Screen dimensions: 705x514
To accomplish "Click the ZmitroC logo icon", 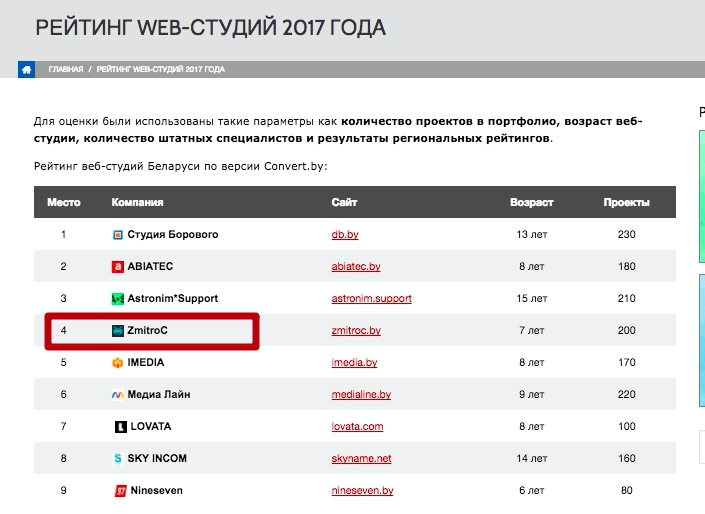I will pos(117,331).
